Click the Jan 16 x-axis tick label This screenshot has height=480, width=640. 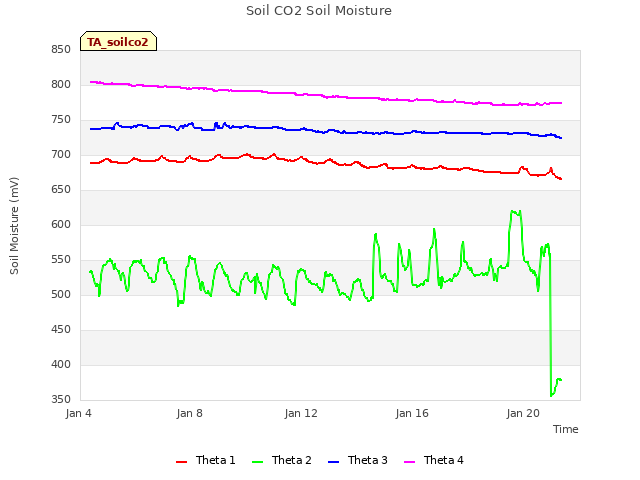[412, 413]
